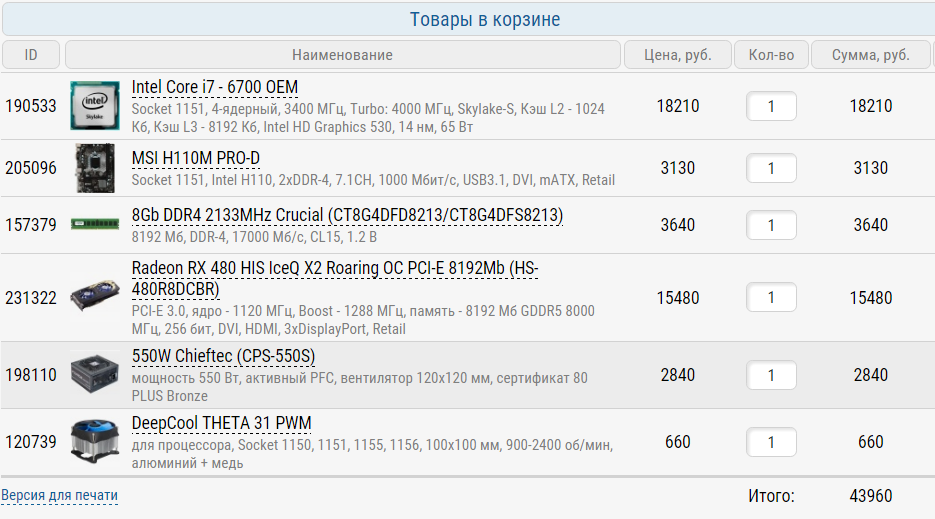Click the Crucial DDR4 memory stick thumbnail

95,224
